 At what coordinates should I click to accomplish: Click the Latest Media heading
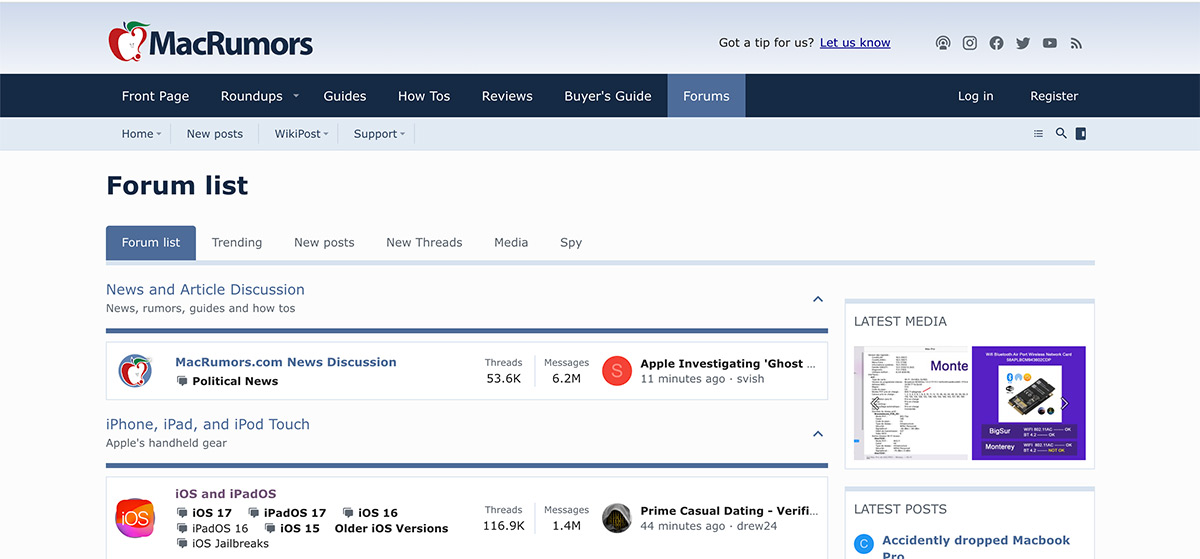[900, 321]
